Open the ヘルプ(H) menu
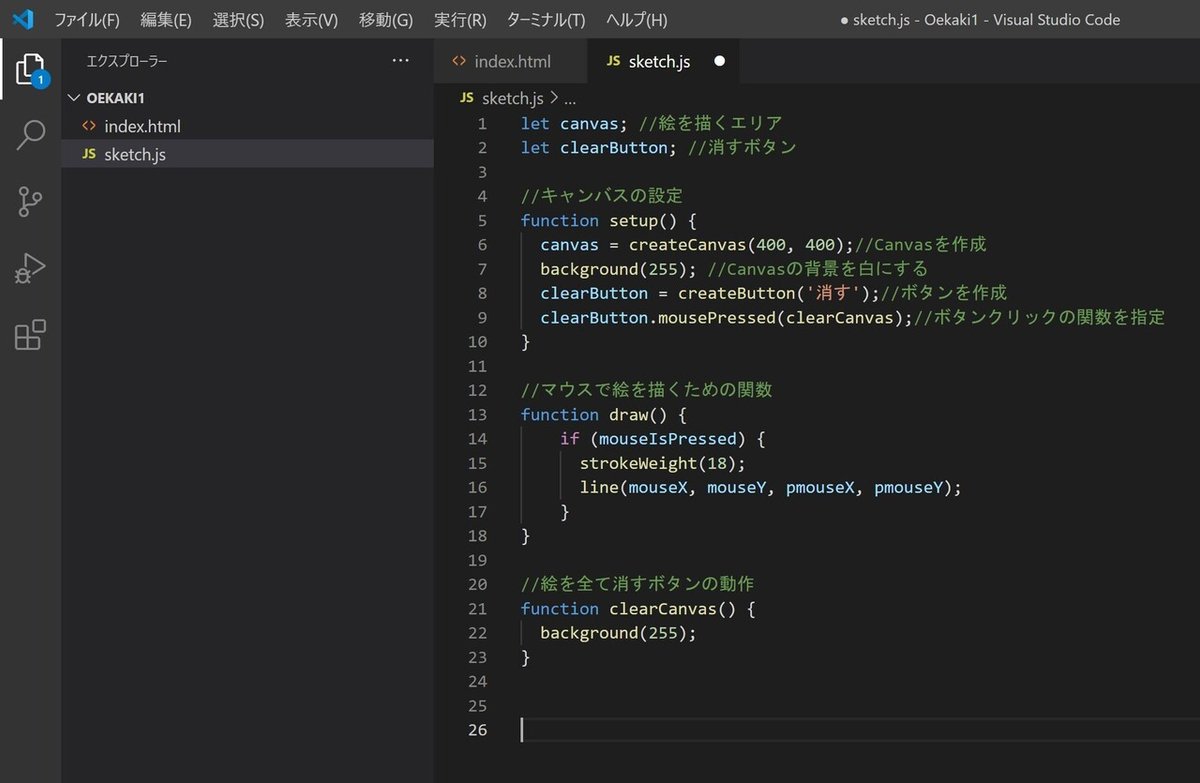Screen dimensions: 1200x783 (636, 20)
